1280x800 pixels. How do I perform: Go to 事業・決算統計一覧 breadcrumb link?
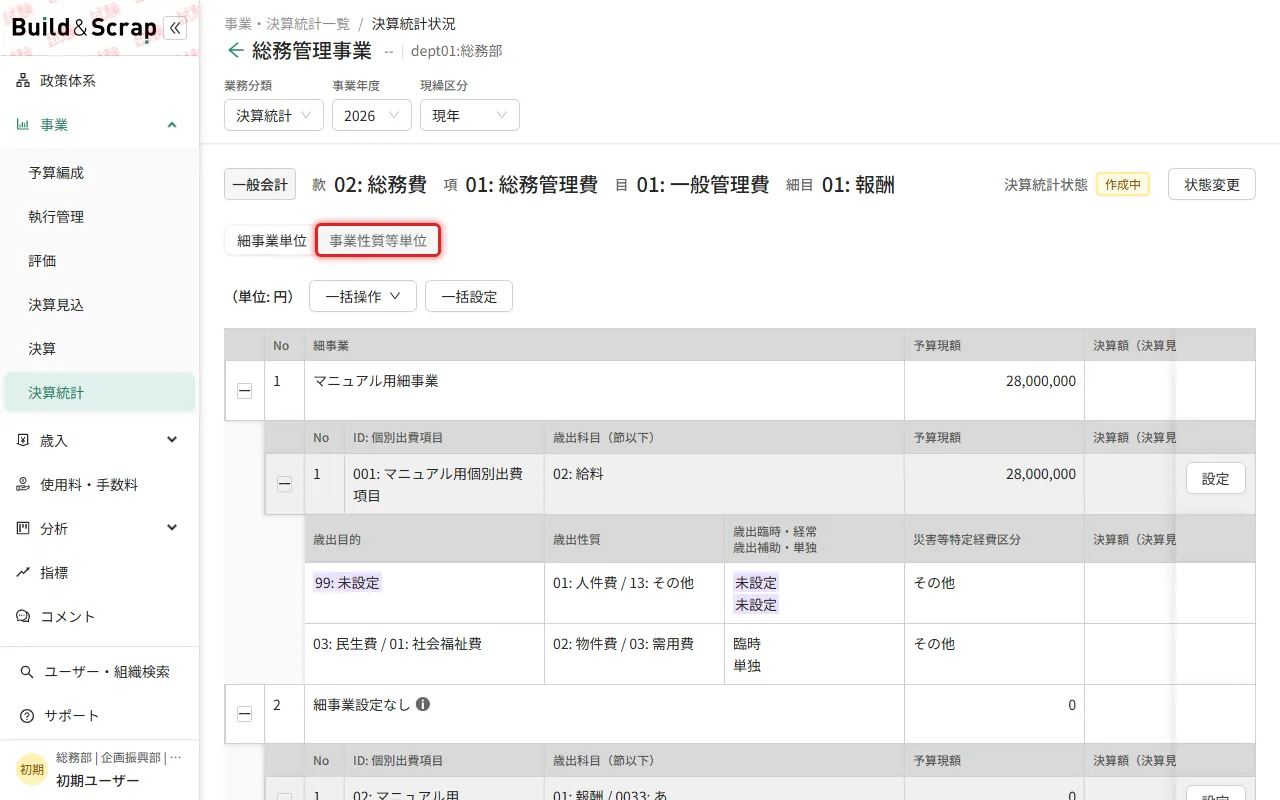(287, 24)
